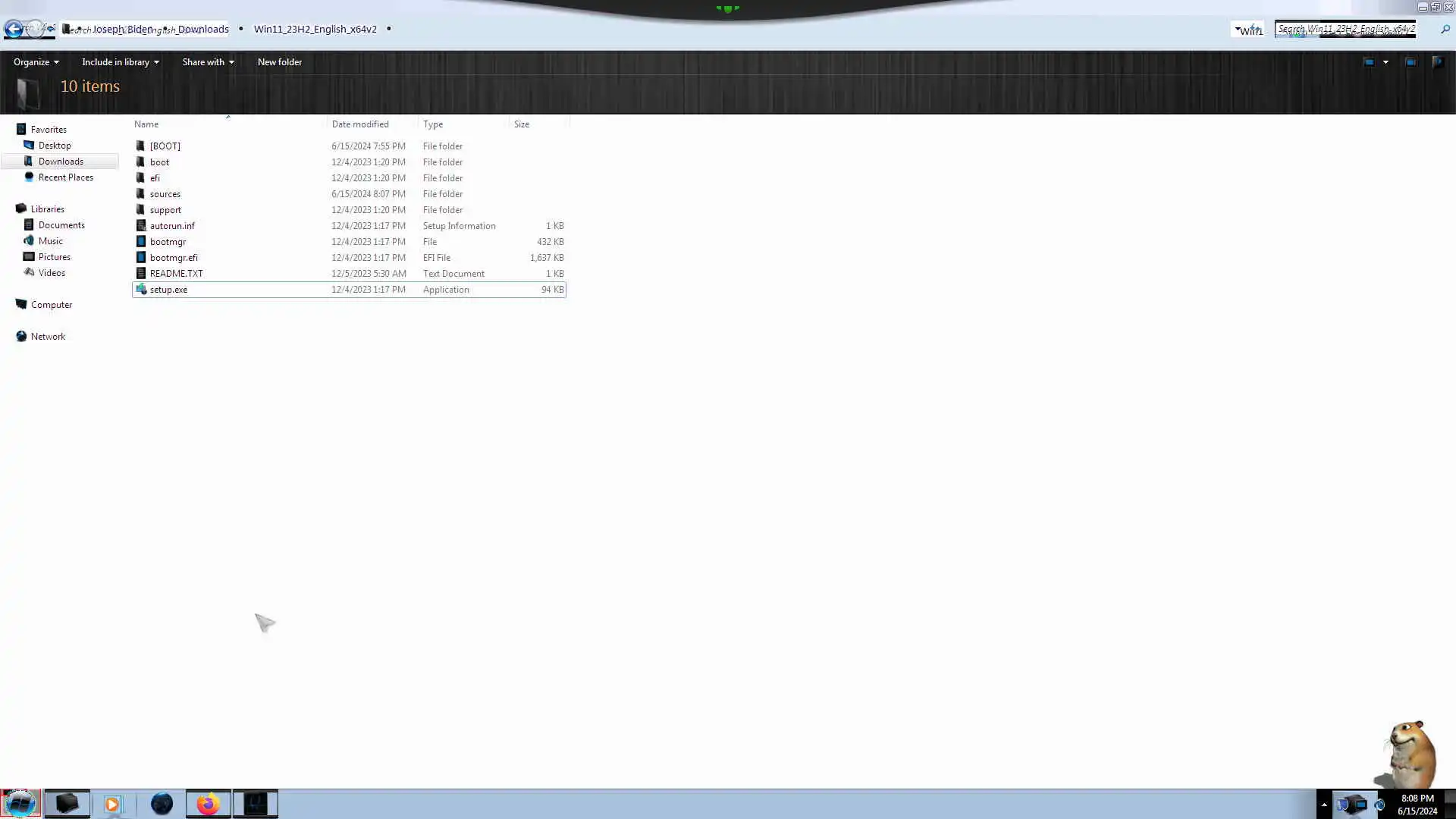This screenshot has width=1456, height=819.
Task: Expand the Include in library menu
Action: [120, 62]
